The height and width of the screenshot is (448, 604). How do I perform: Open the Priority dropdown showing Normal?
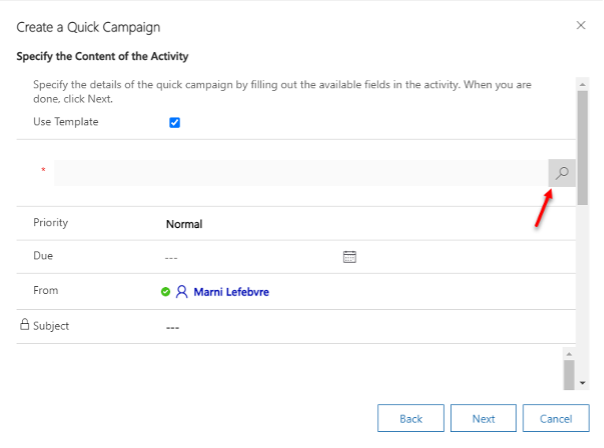coord(184,224)
